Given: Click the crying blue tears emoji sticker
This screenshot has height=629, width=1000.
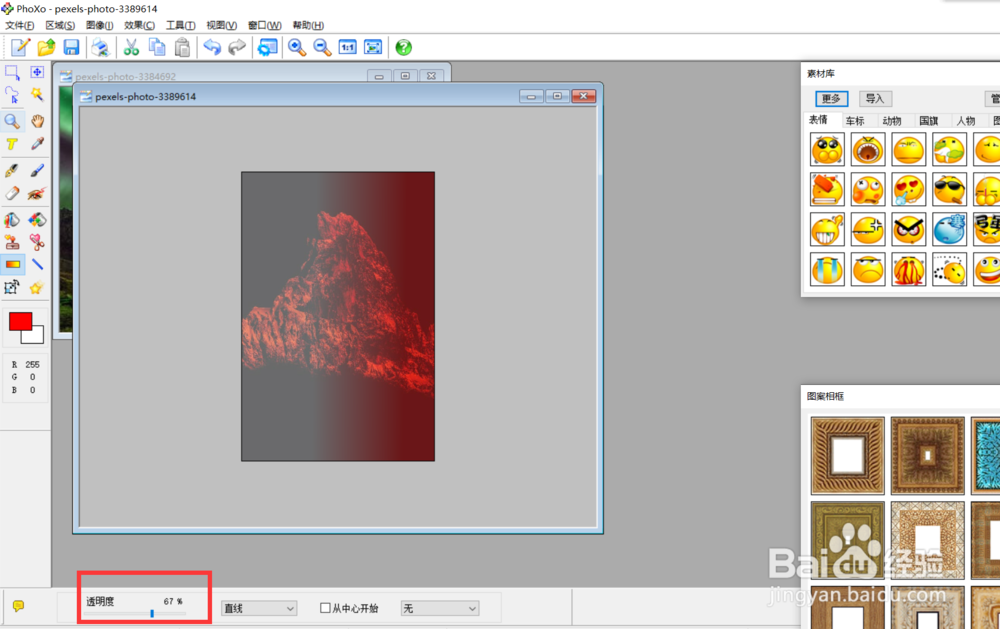Looking at the screenshot, I should [827, 269].
